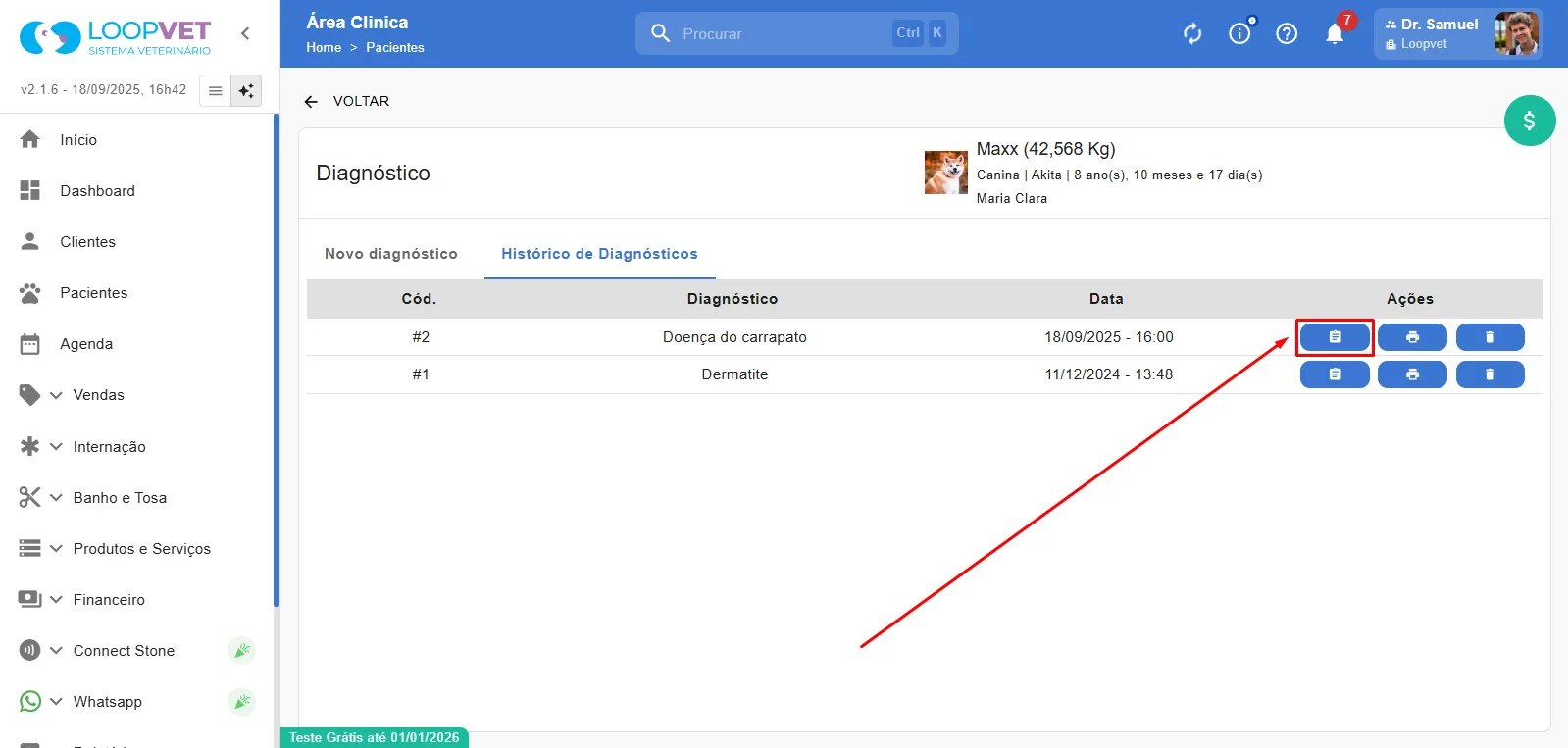Open the notifications bell

[1335, 34]
